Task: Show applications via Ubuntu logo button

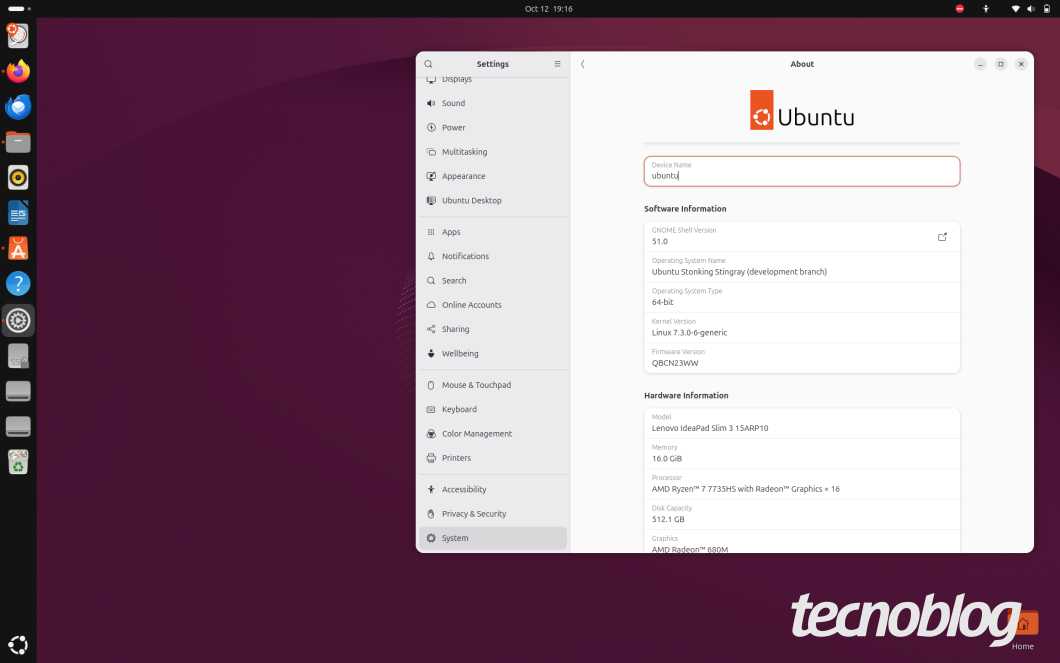Action: (x=18, y=645)
